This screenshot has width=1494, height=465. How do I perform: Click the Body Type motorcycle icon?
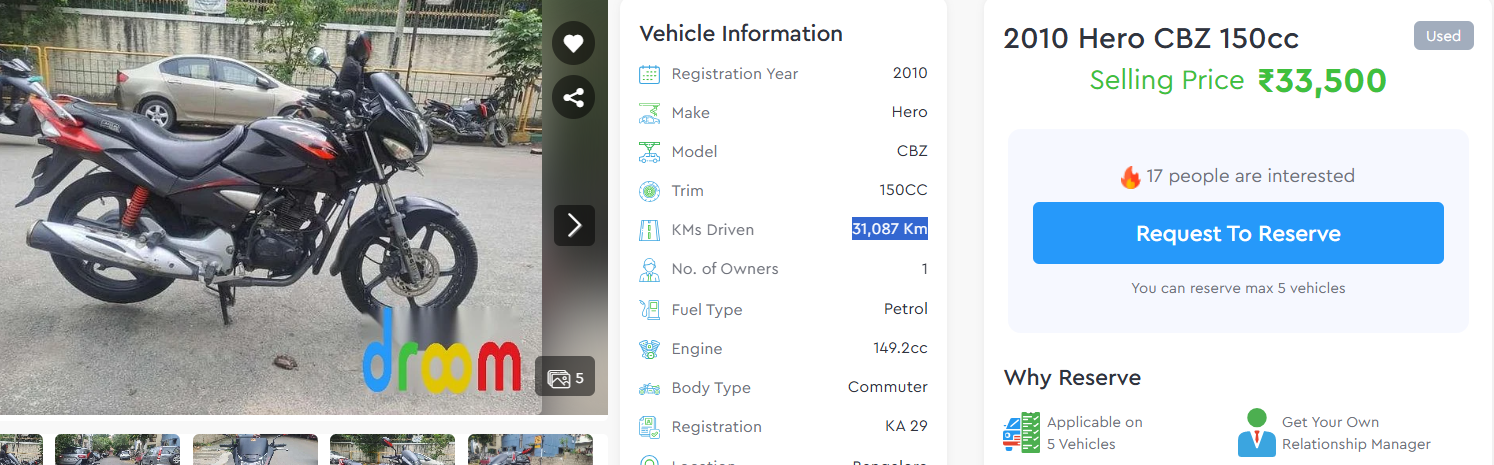click(650, 388)
